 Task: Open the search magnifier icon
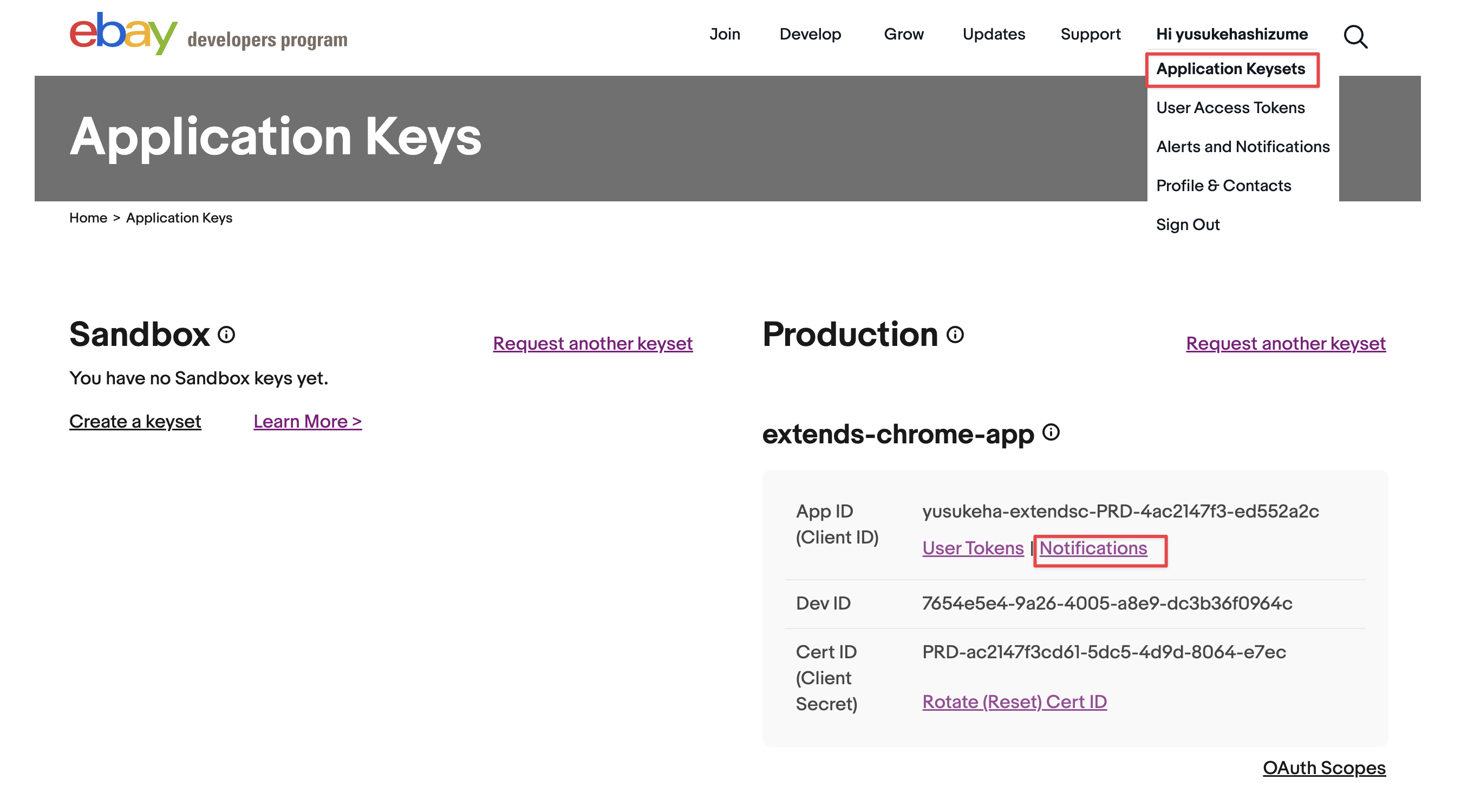coord(1355,37)
